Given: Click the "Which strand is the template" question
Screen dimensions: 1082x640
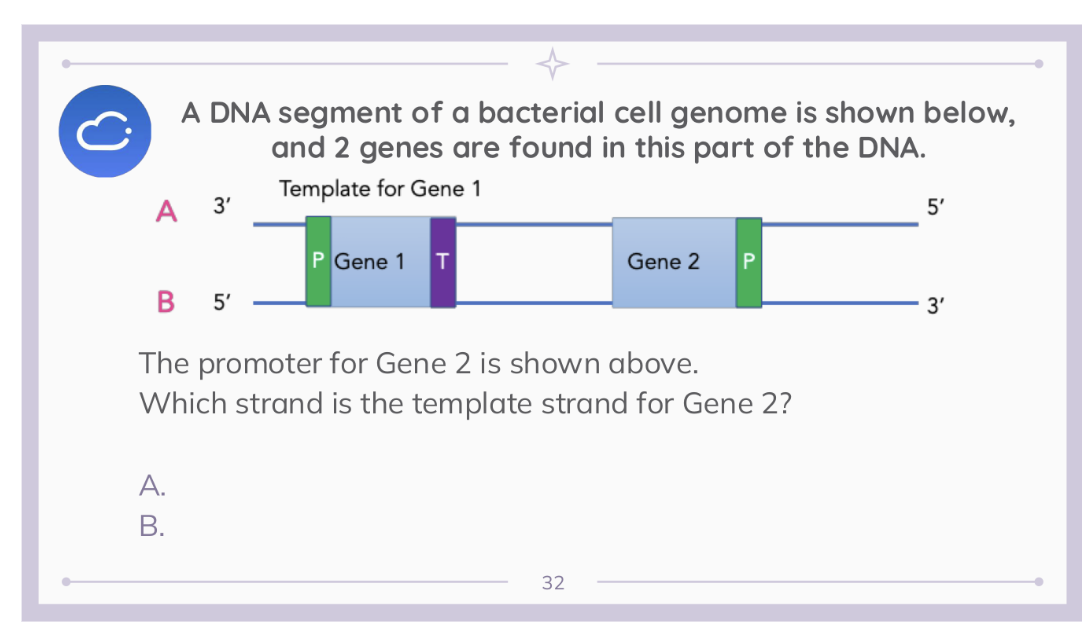Looking at the screenshot, I should (x=466, y=404).
